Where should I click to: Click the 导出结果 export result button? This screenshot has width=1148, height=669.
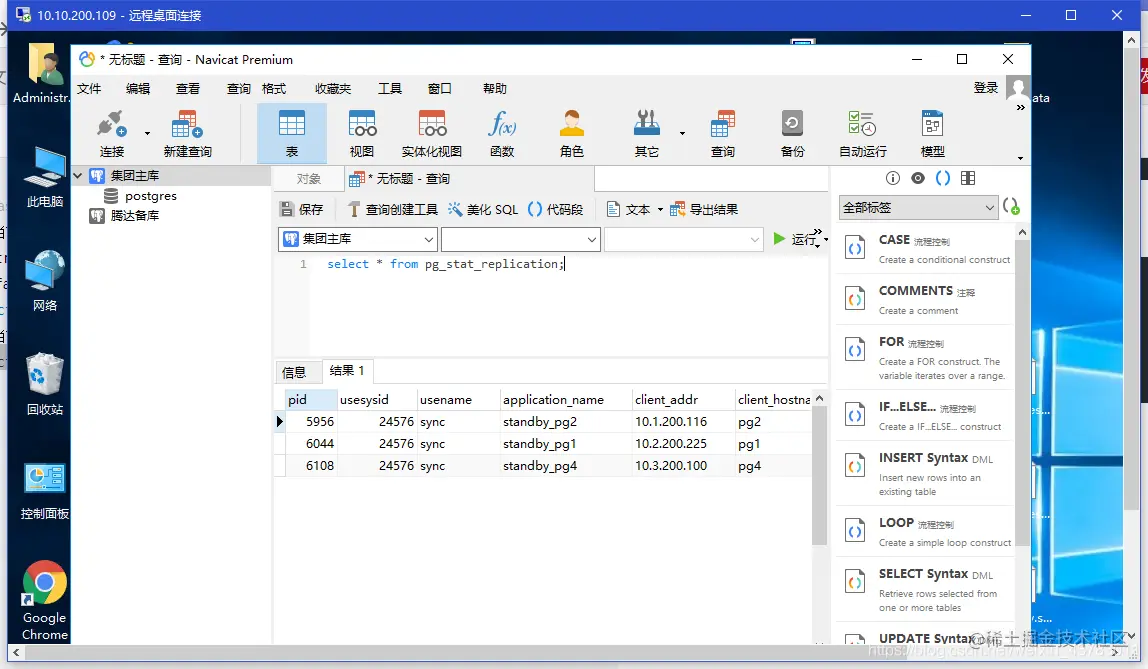704,209
